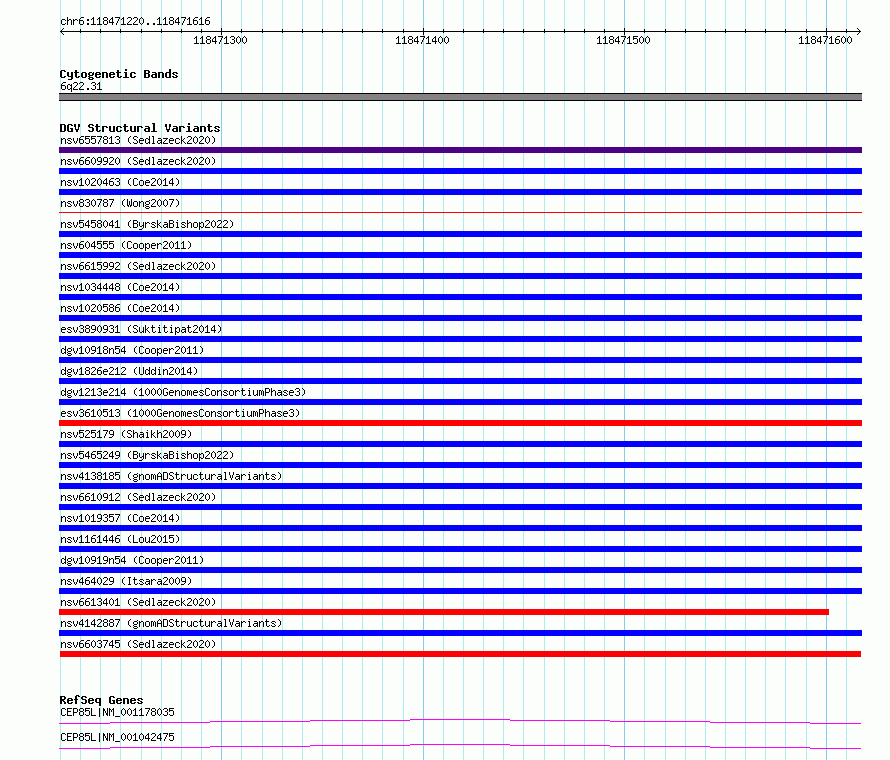Select the red bar of esv3610513

click(460, 423)
